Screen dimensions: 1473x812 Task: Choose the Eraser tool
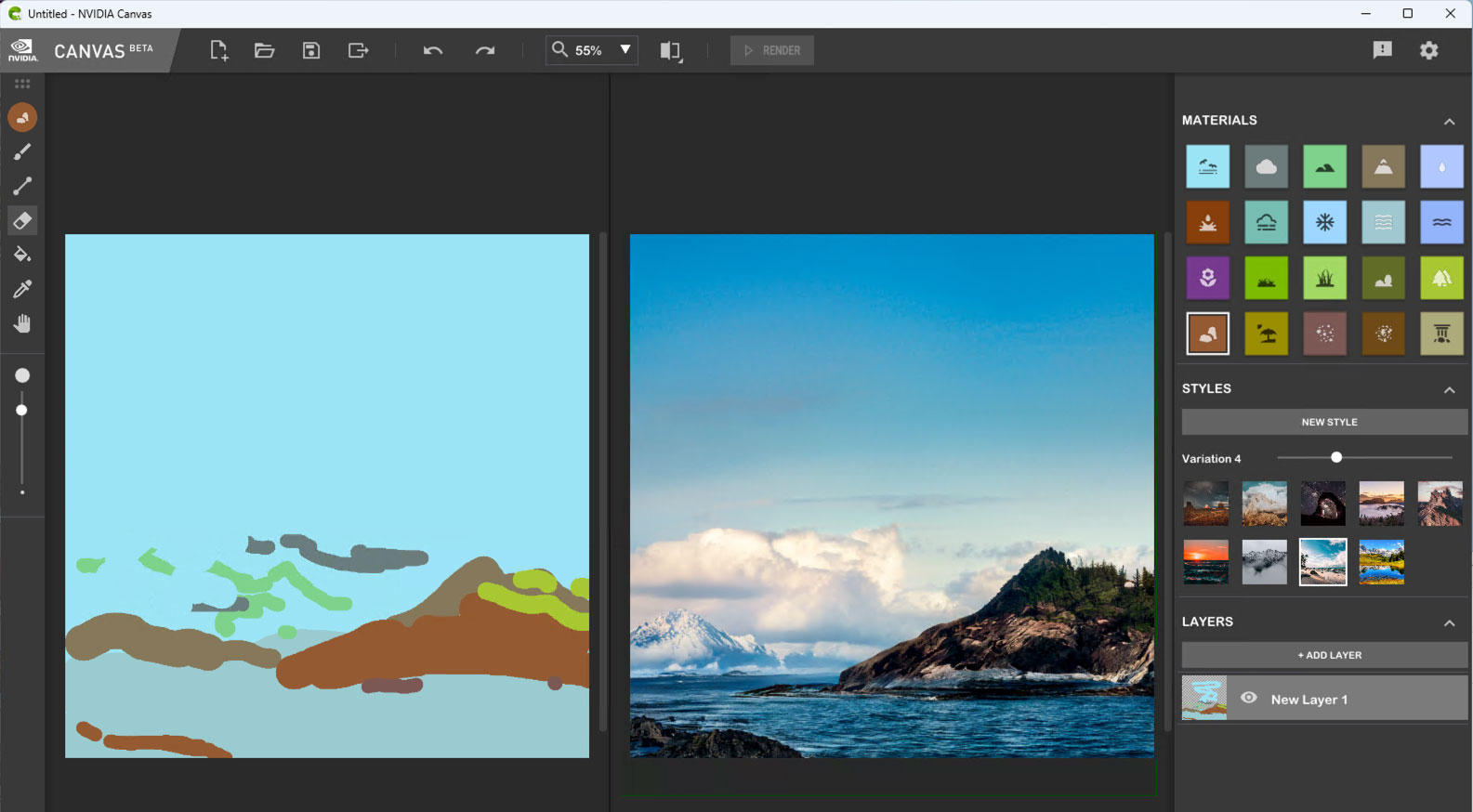click(22, 220)
